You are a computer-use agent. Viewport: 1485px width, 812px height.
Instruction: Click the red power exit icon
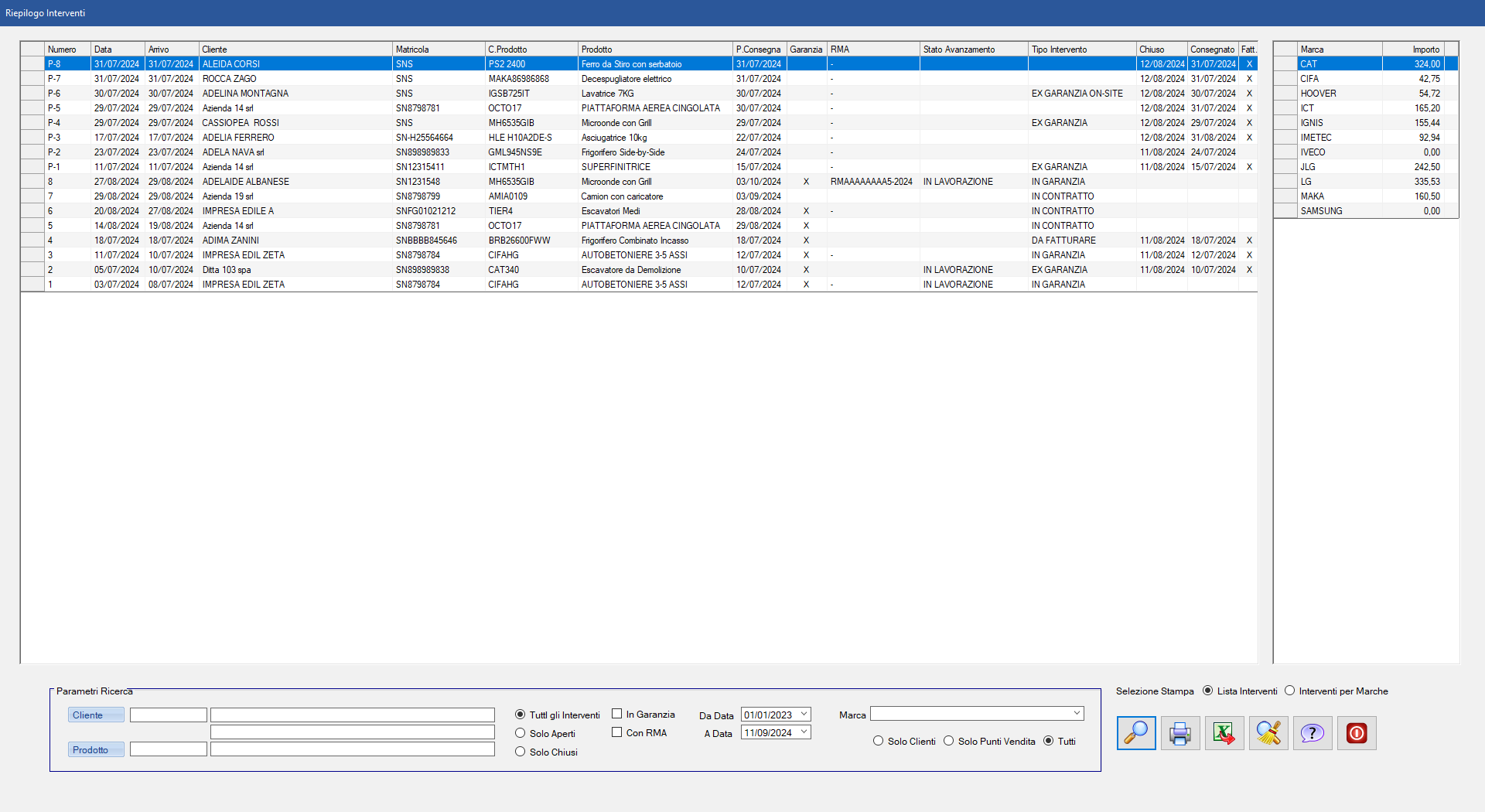(1357, 733)
